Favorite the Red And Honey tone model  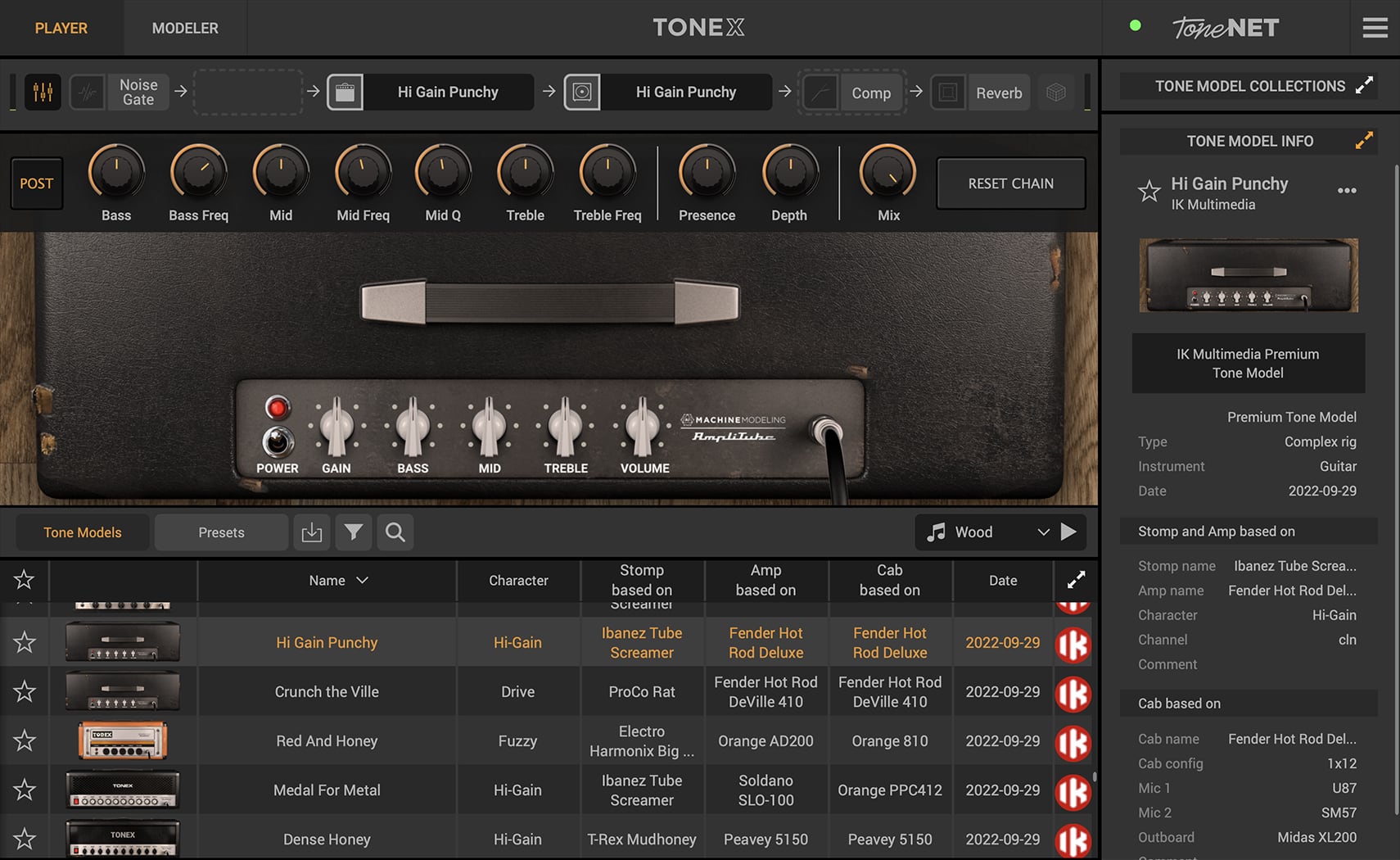pos(24,740)
